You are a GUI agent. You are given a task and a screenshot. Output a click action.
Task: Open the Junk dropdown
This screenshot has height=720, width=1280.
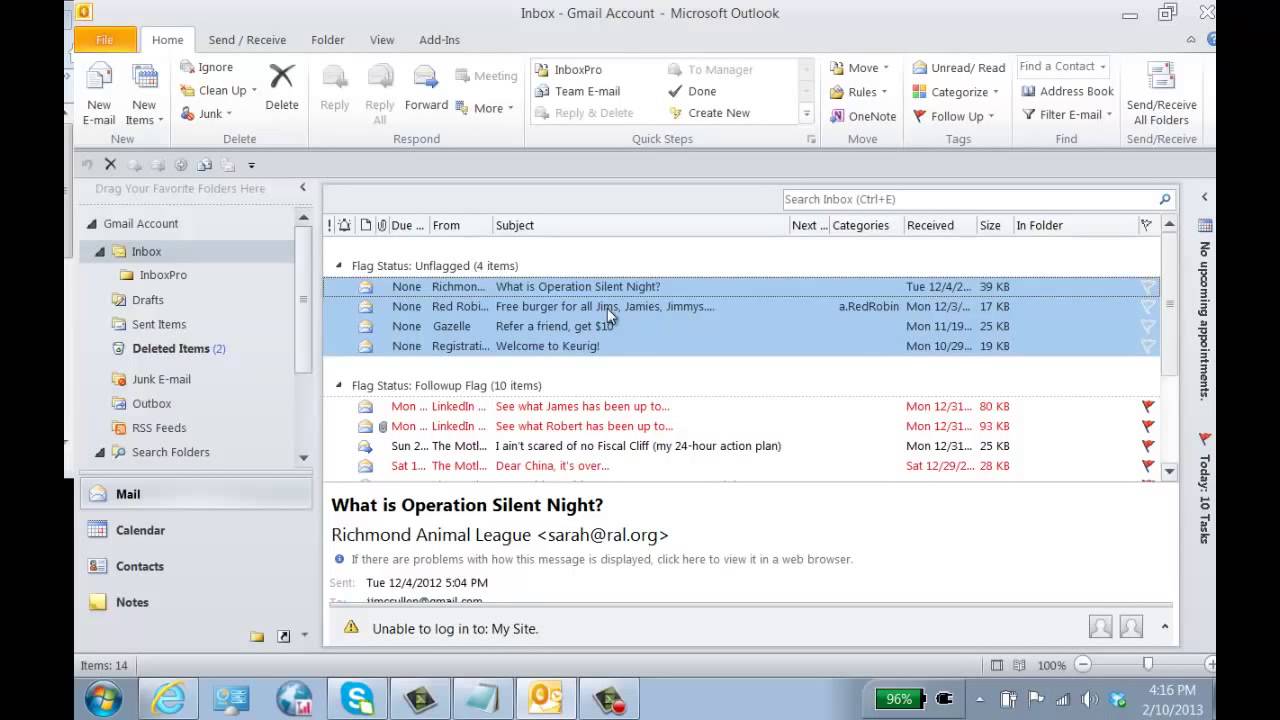pyautogui.click(x=206, y=114)
